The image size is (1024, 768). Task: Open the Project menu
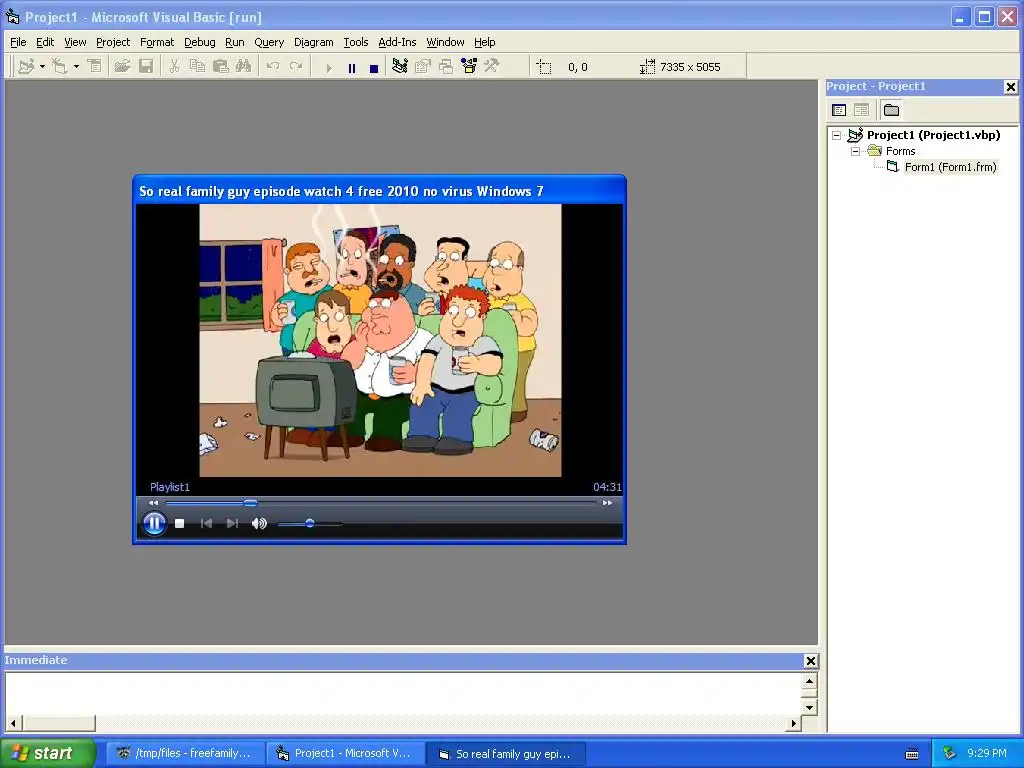113,42
